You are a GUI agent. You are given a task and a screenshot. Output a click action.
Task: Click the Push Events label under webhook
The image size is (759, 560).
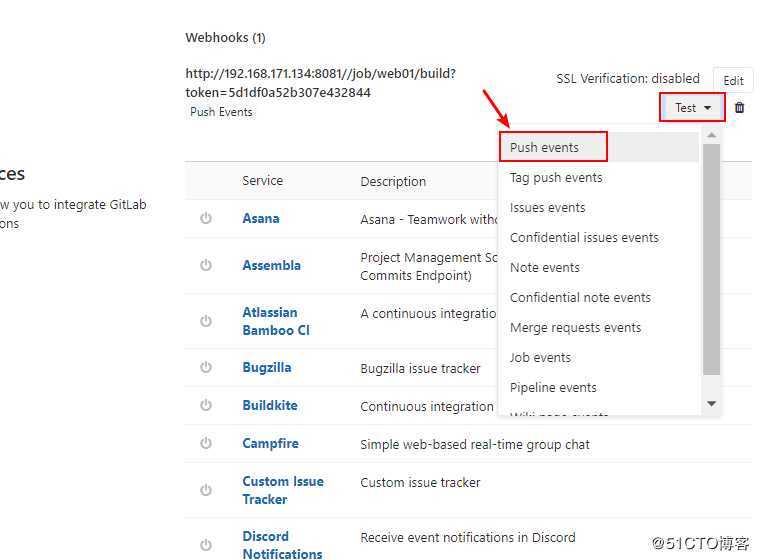pyautogui.click(x=221, y=112)
